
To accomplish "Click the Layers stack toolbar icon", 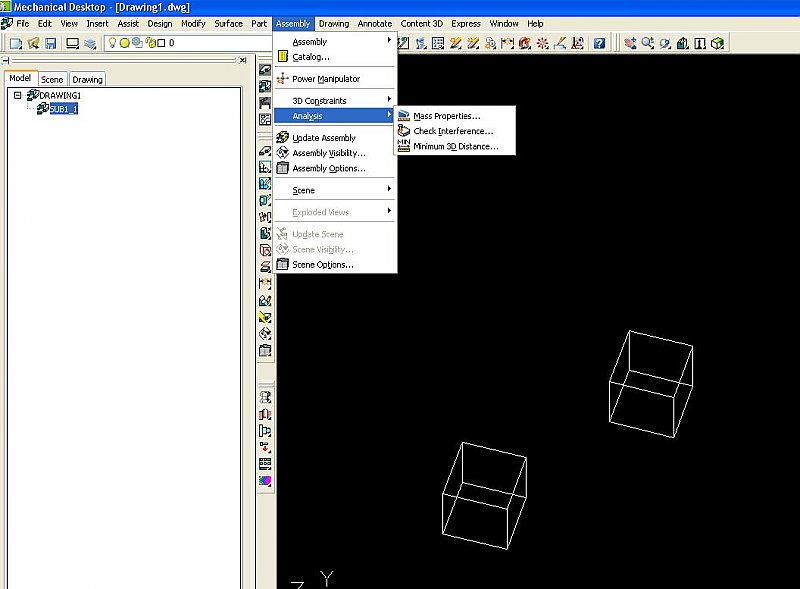I will (90, 43).
